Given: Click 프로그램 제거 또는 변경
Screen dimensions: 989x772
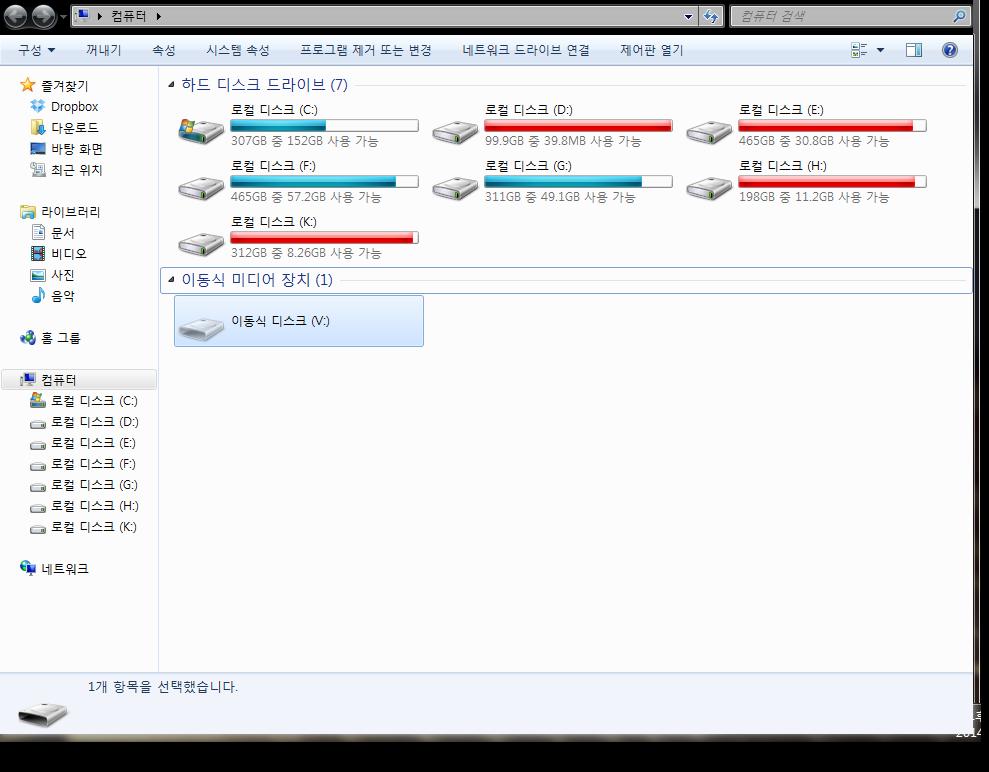Looking at the screenshot, I should [x=366, y=50].
